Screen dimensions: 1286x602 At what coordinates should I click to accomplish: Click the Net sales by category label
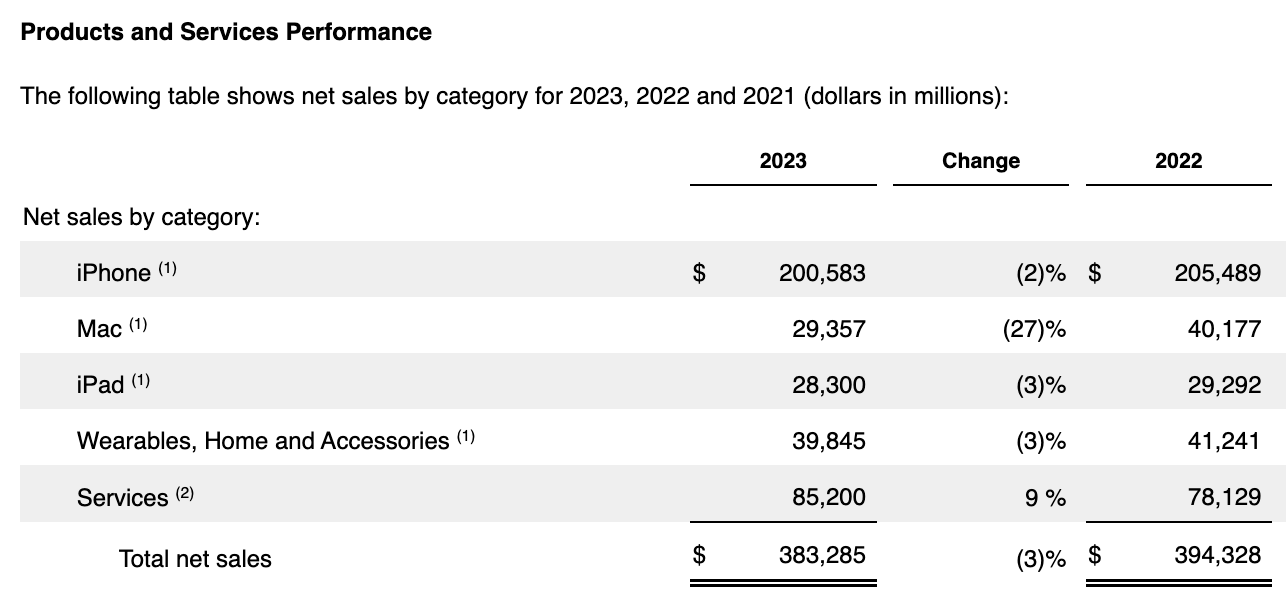tap(141, 217)
